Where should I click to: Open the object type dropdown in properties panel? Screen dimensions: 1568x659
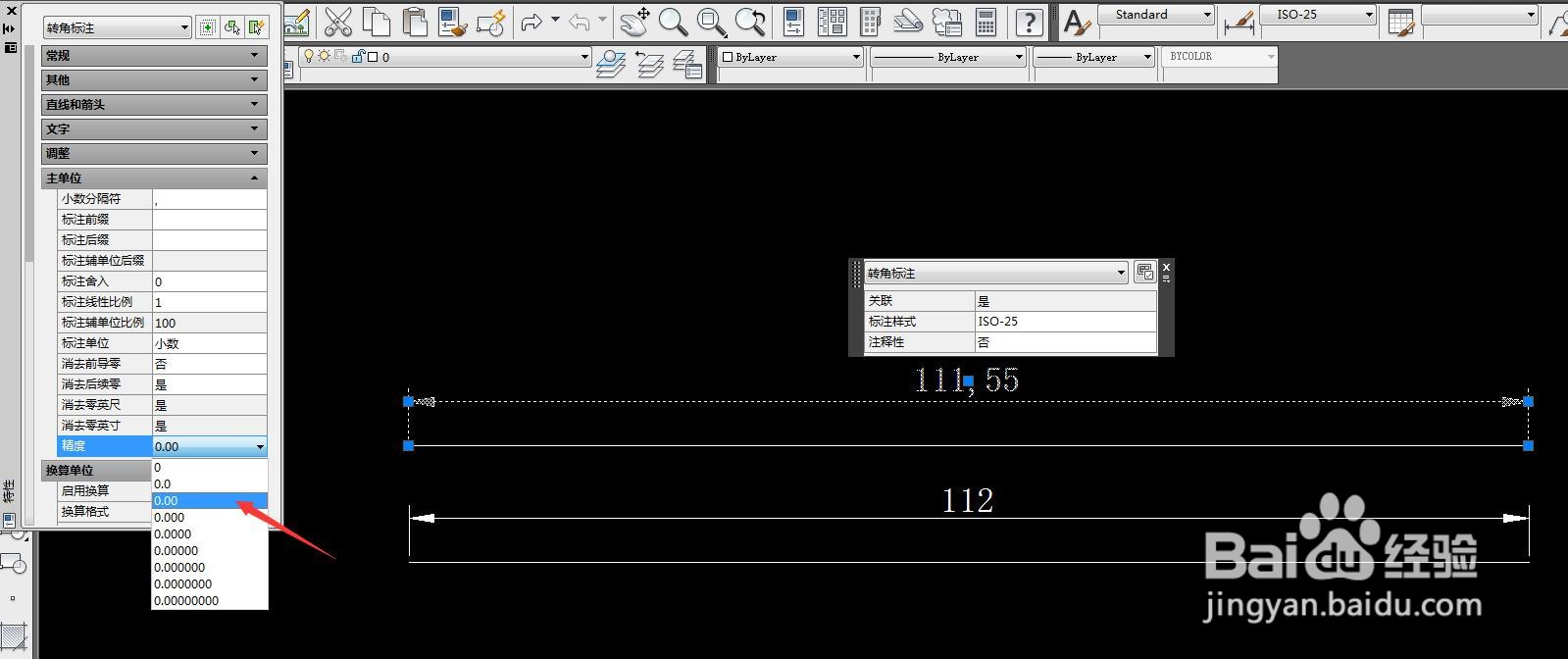click(117, 27)
